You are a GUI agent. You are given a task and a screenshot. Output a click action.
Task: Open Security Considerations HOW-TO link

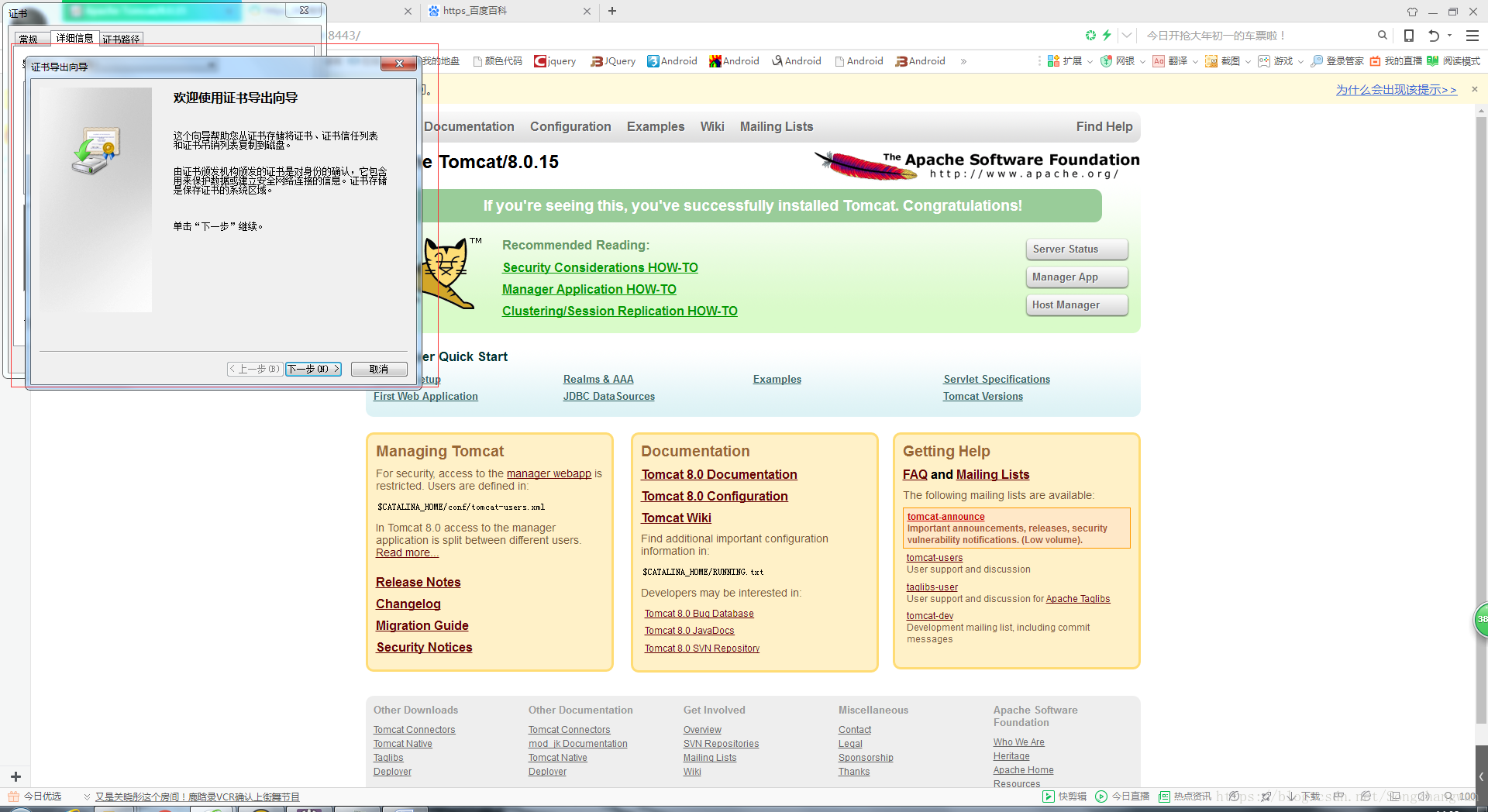coord(600,267)
